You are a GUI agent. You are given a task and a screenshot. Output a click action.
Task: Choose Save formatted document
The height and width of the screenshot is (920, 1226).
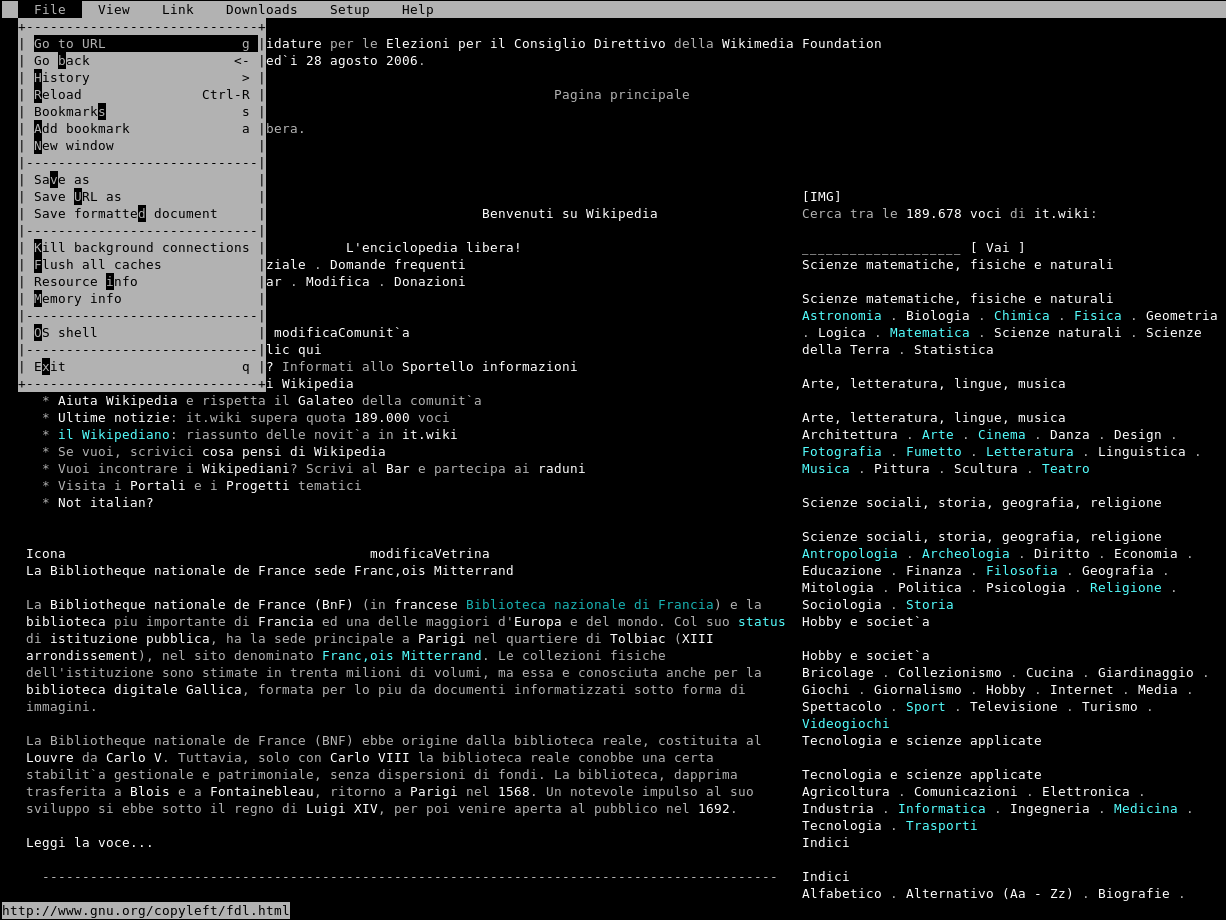point(142,214)
